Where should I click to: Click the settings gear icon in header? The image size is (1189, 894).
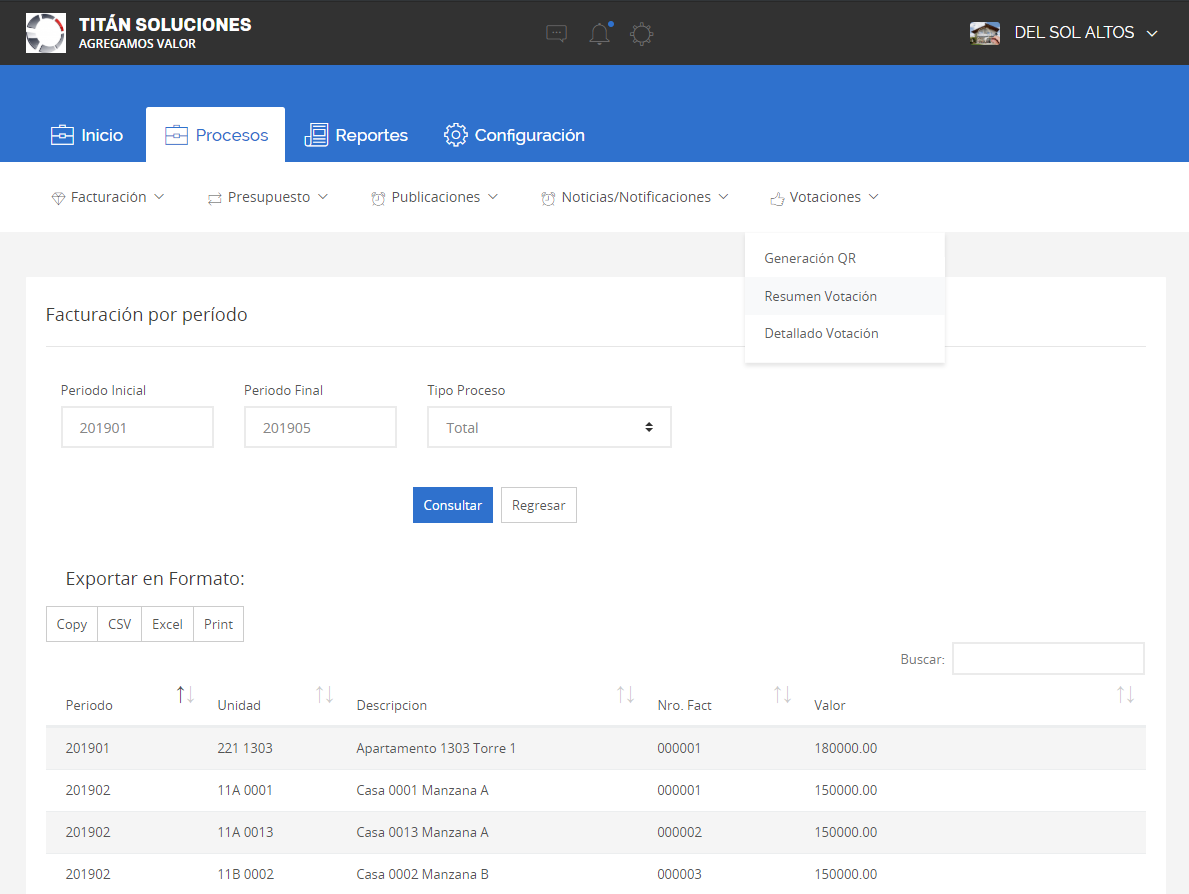pyautogui.click(x=642, y=34)
